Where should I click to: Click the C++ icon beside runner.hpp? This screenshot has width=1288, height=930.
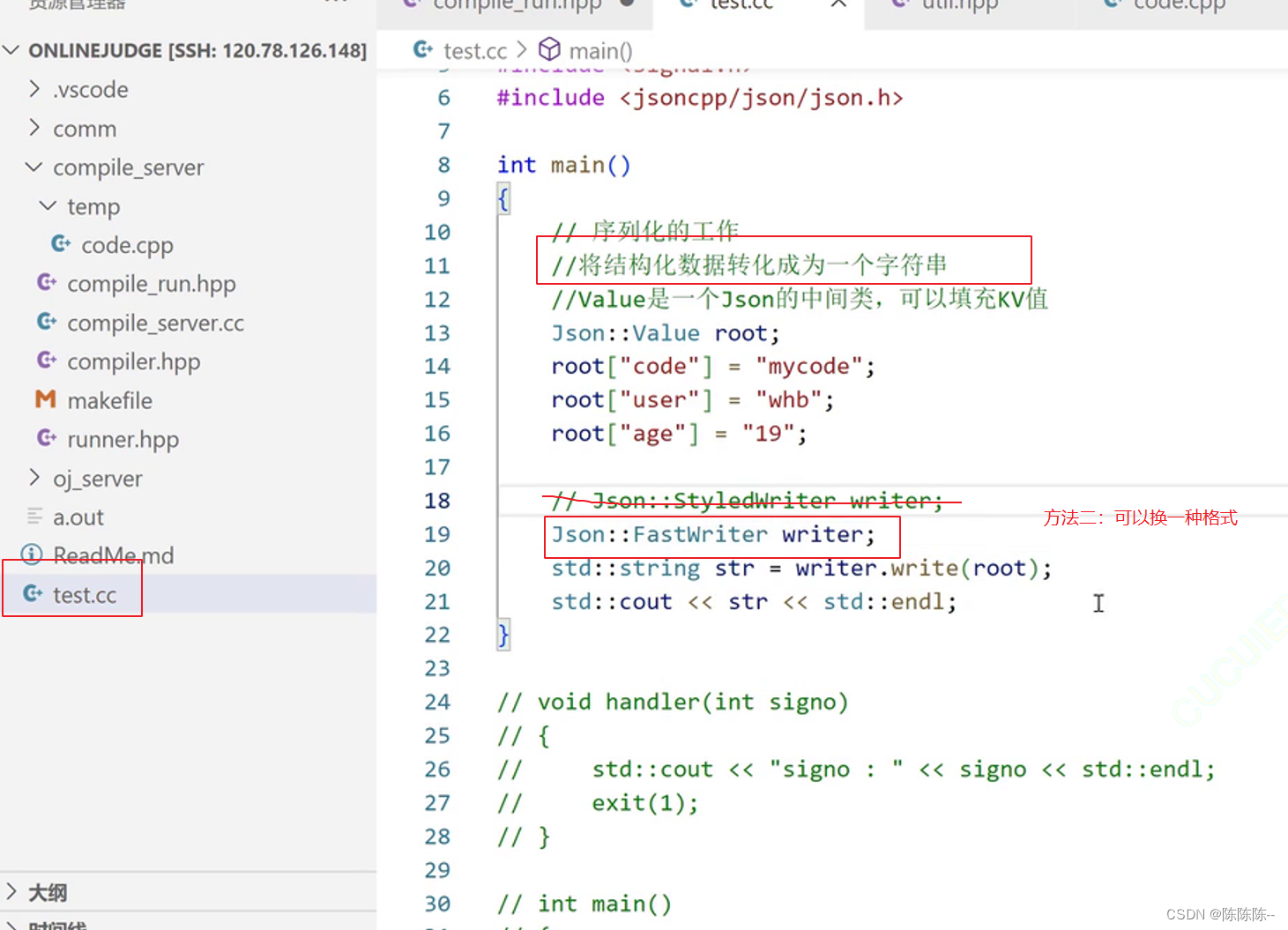[47, 437]
